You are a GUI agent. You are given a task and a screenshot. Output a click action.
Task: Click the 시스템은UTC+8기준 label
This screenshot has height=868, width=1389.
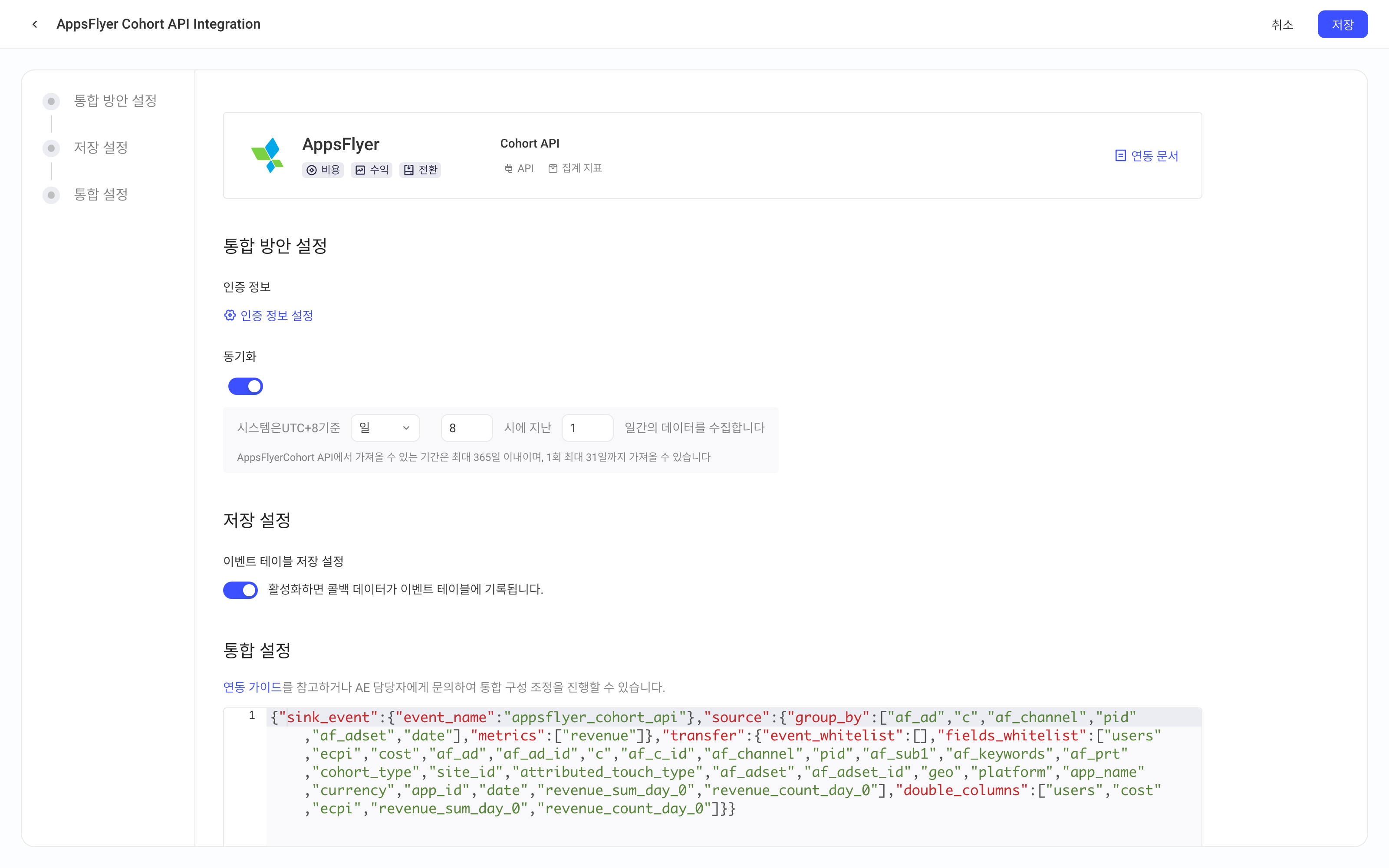click(x=288, y=427)
